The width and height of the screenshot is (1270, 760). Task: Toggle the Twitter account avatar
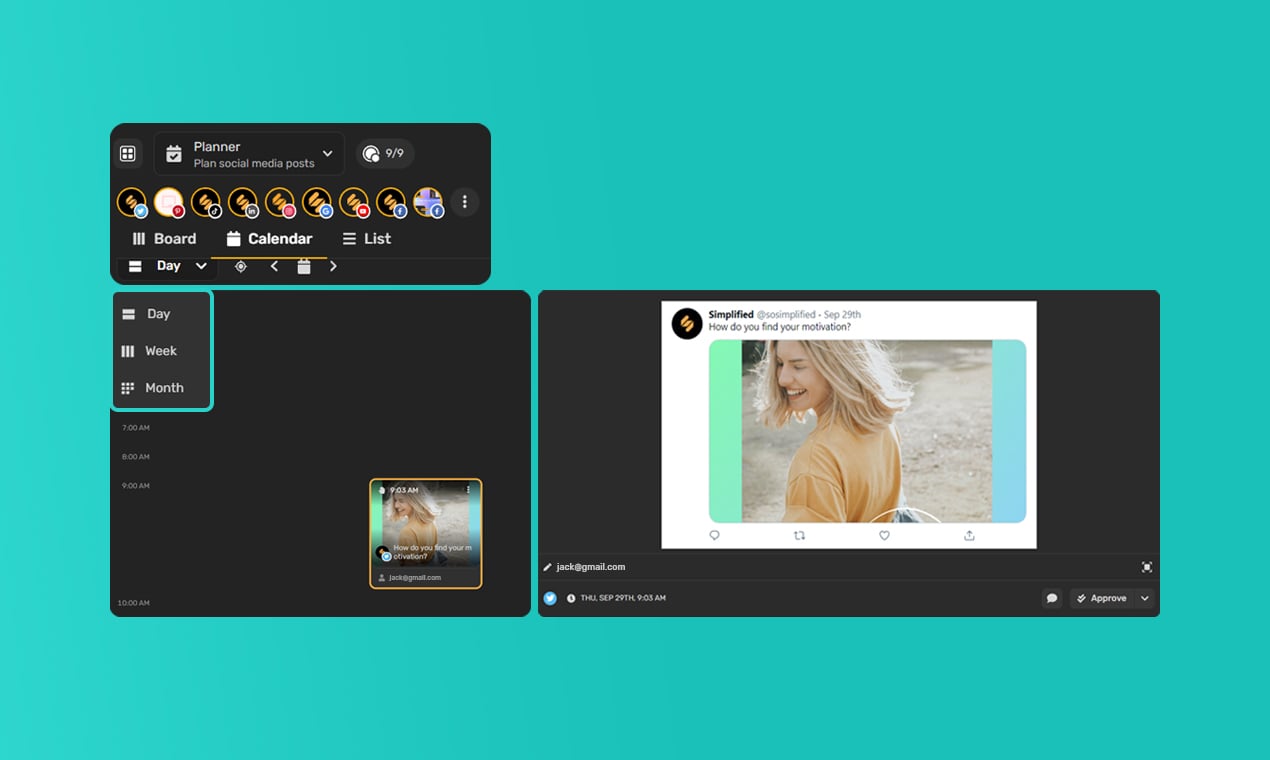(131, 202)
